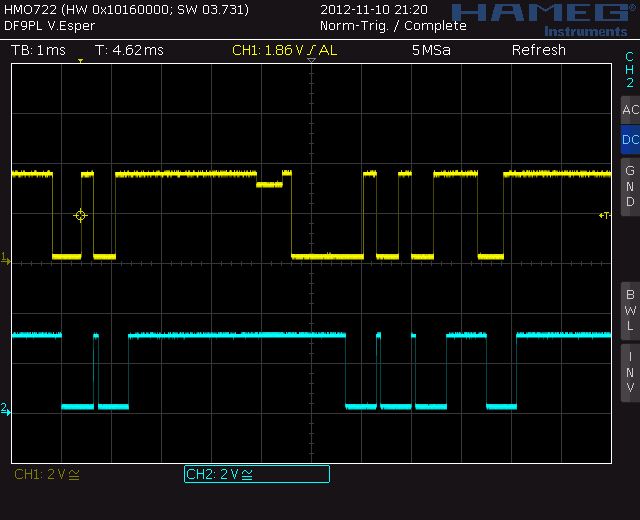Select DC coupling softkey
This screenshot has height=520, width=640.
click(x=630, y=140)
